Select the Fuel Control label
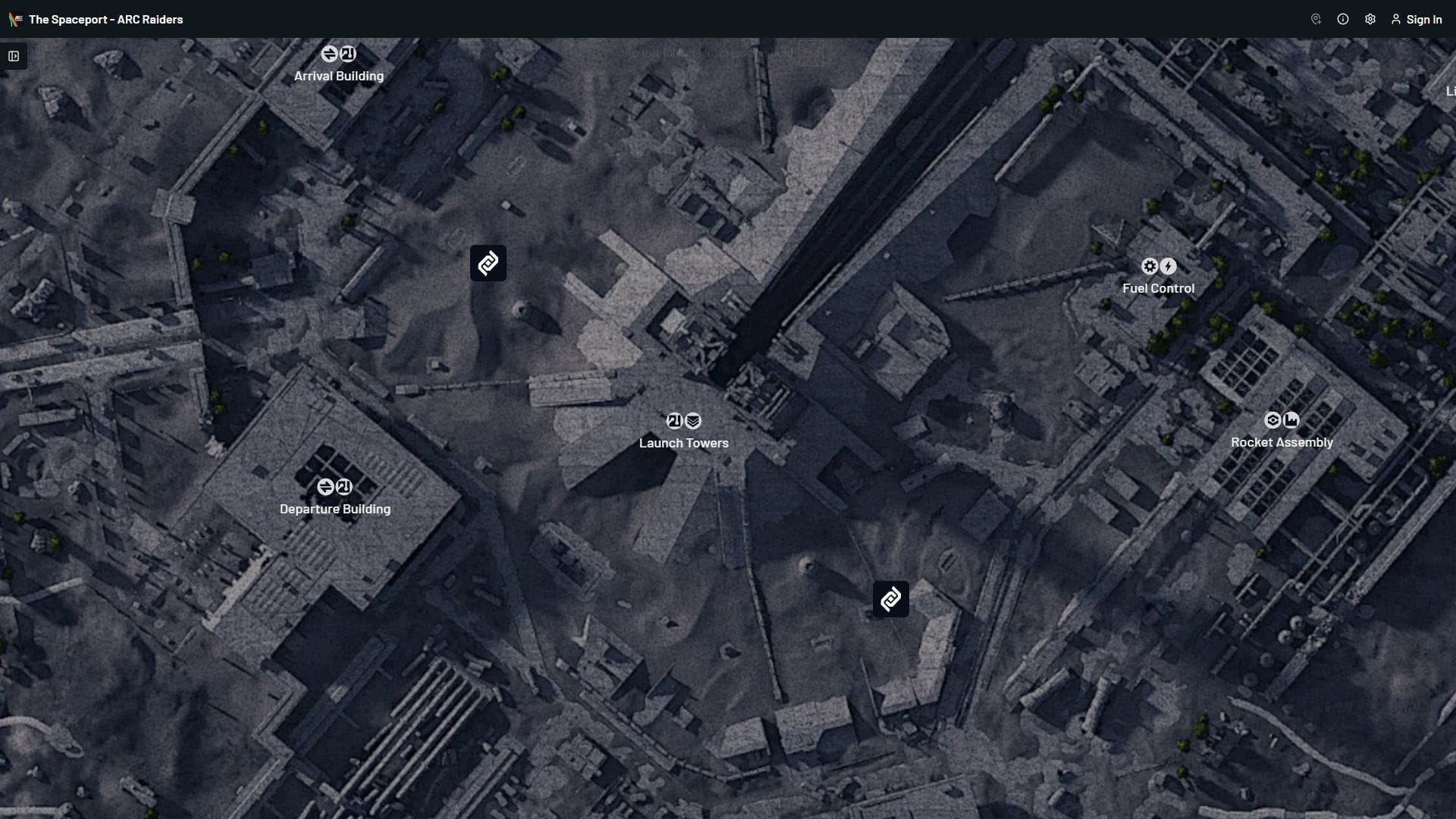This screenshot has height=819, width=1456. pyautogui.click(x=1159, y=288)
